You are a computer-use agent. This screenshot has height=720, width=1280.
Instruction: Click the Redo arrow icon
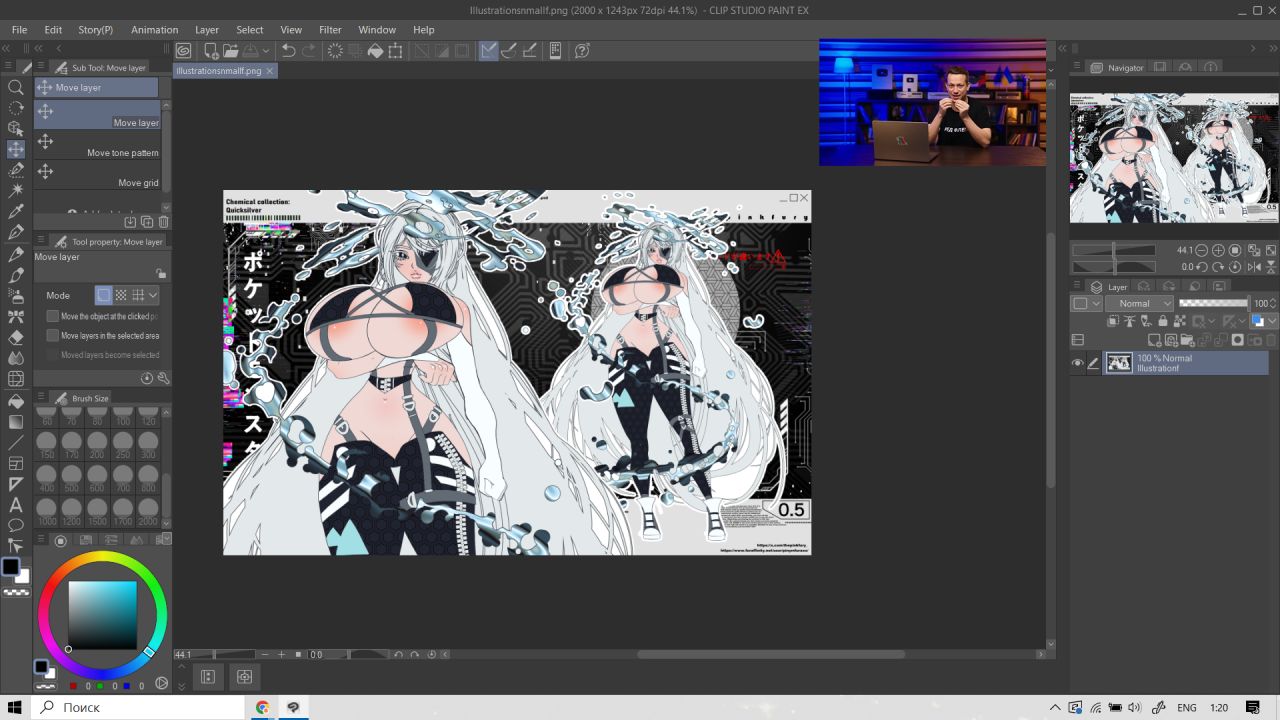coord(309,51)
